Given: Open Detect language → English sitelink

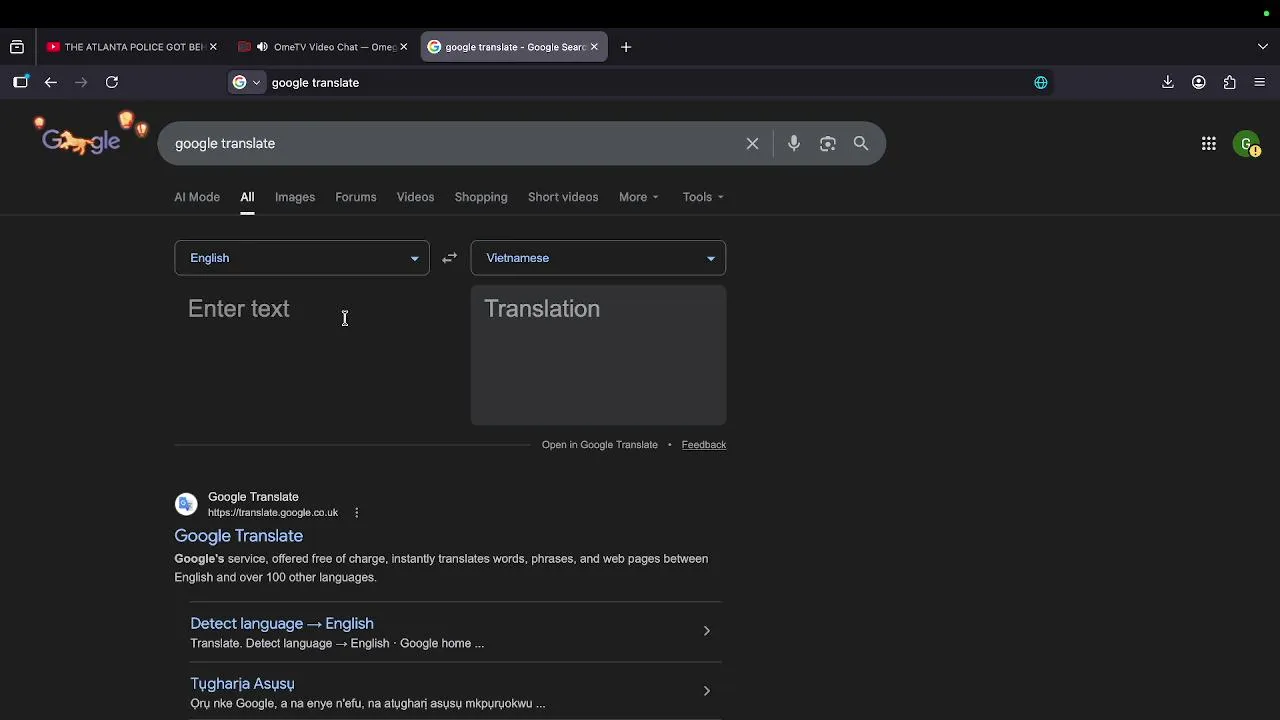Looking at the screenshot, I should coord(282,624).
